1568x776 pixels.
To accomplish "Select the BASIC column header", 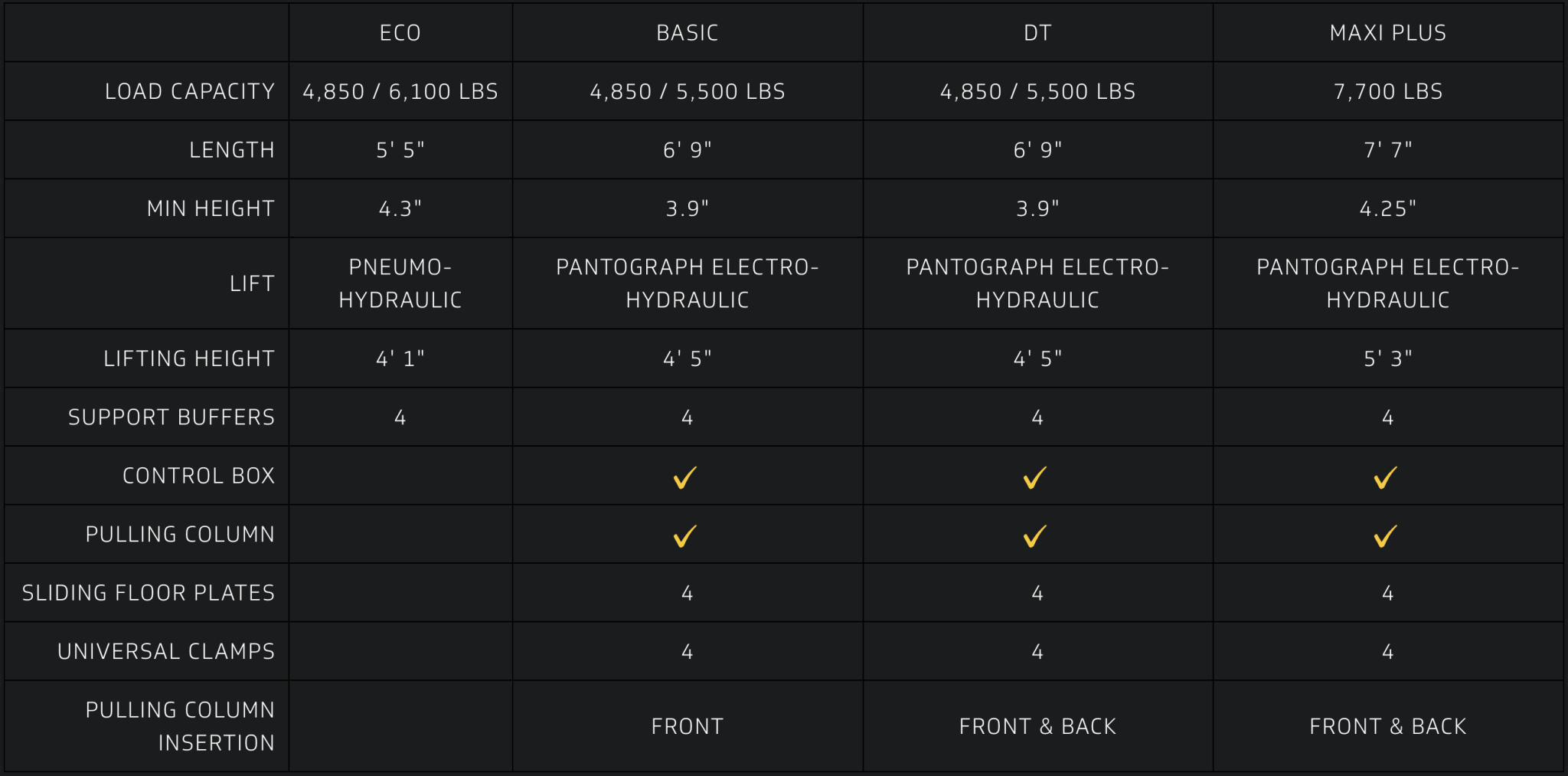I will coord(688,33).
